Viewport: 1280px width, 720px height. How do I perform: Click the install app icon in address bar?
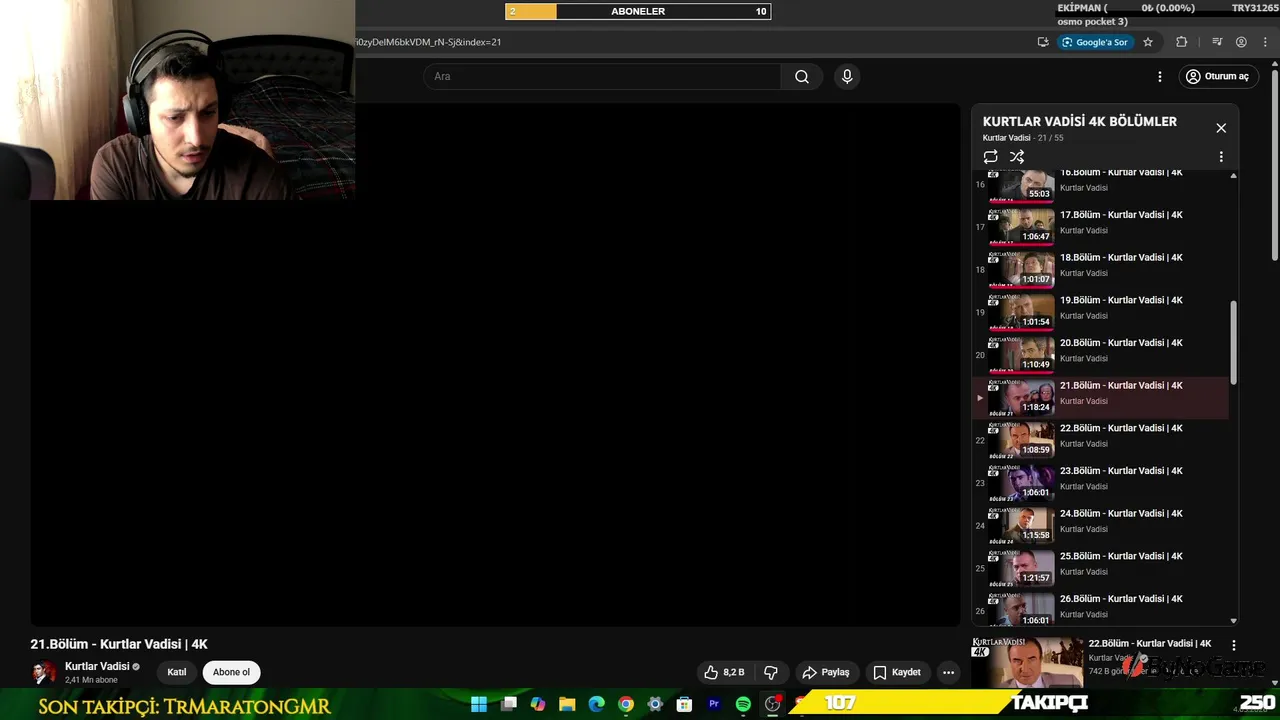click(x=1043, y=42)
